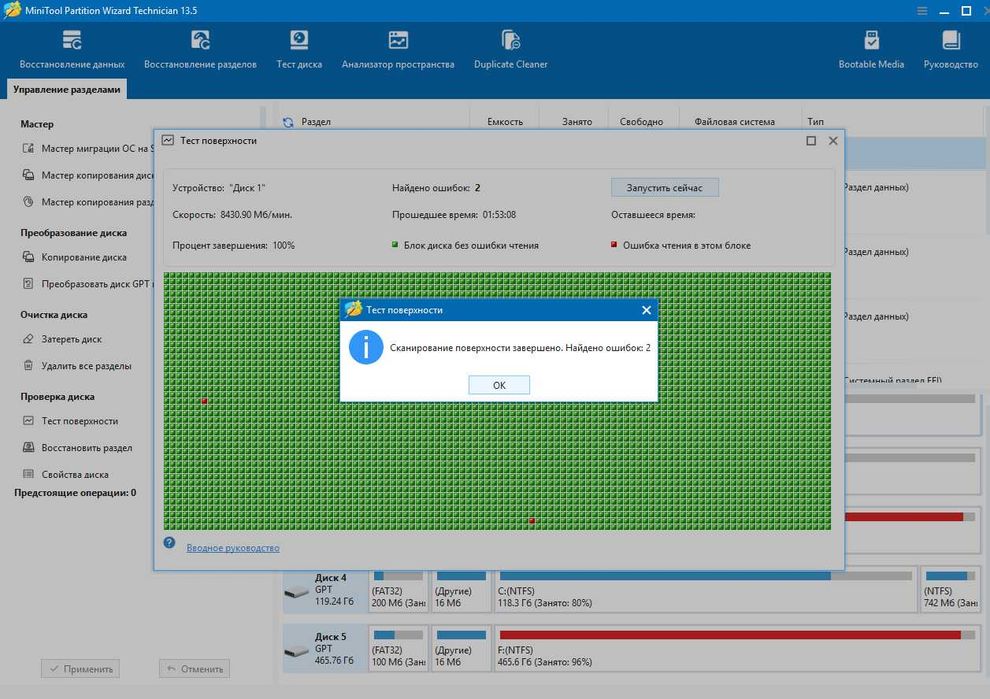The image size is (990, 699).
Task: Select Диск 4 GPT disk entry
Action: tap(325, 590)
